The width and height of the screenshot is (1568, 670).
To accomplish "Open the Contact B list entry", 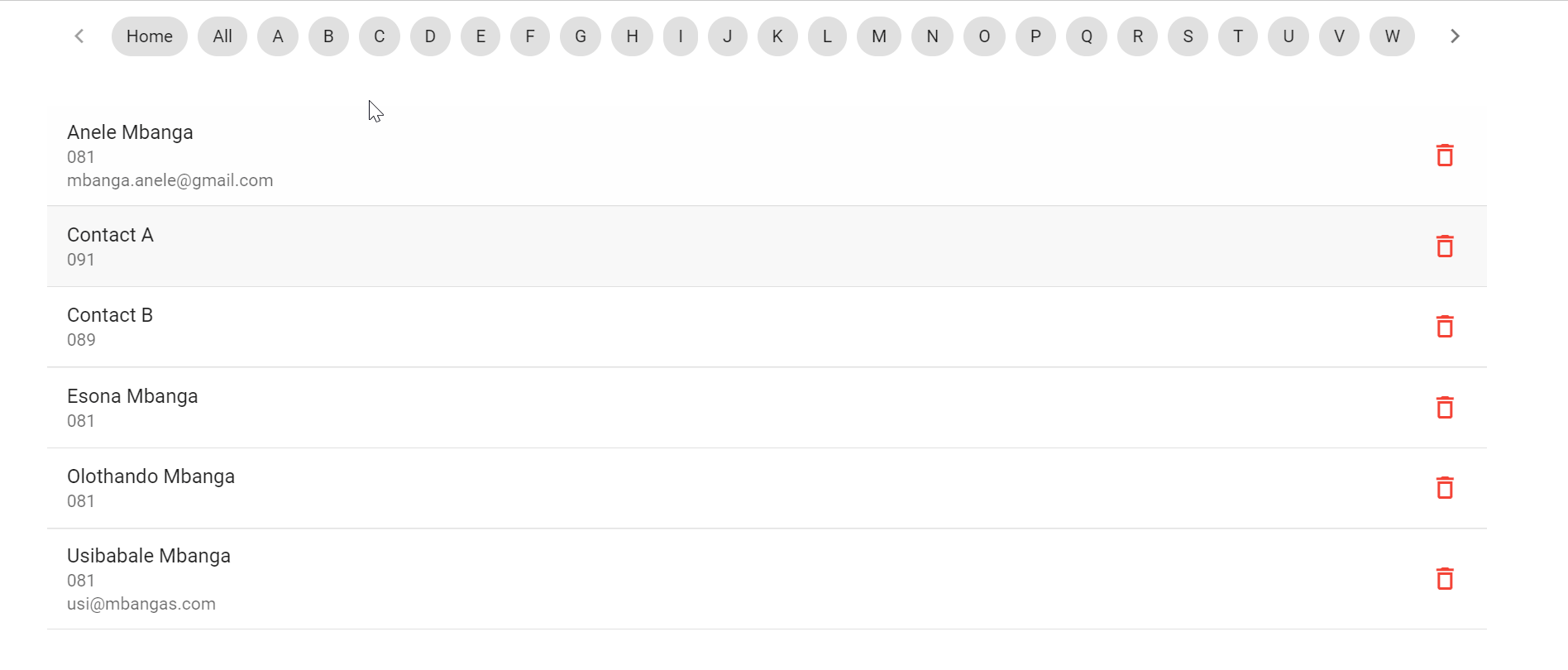I will (x=110, y=316).
